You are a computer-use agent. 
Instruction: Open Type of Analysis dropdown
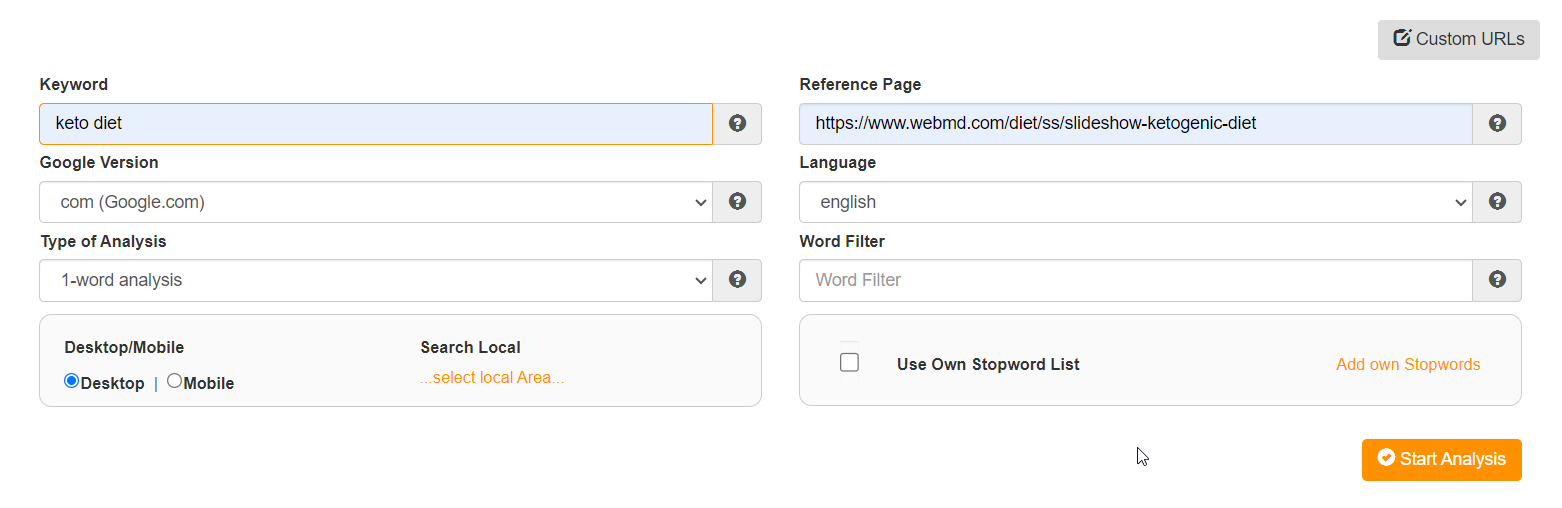(376, 280)
